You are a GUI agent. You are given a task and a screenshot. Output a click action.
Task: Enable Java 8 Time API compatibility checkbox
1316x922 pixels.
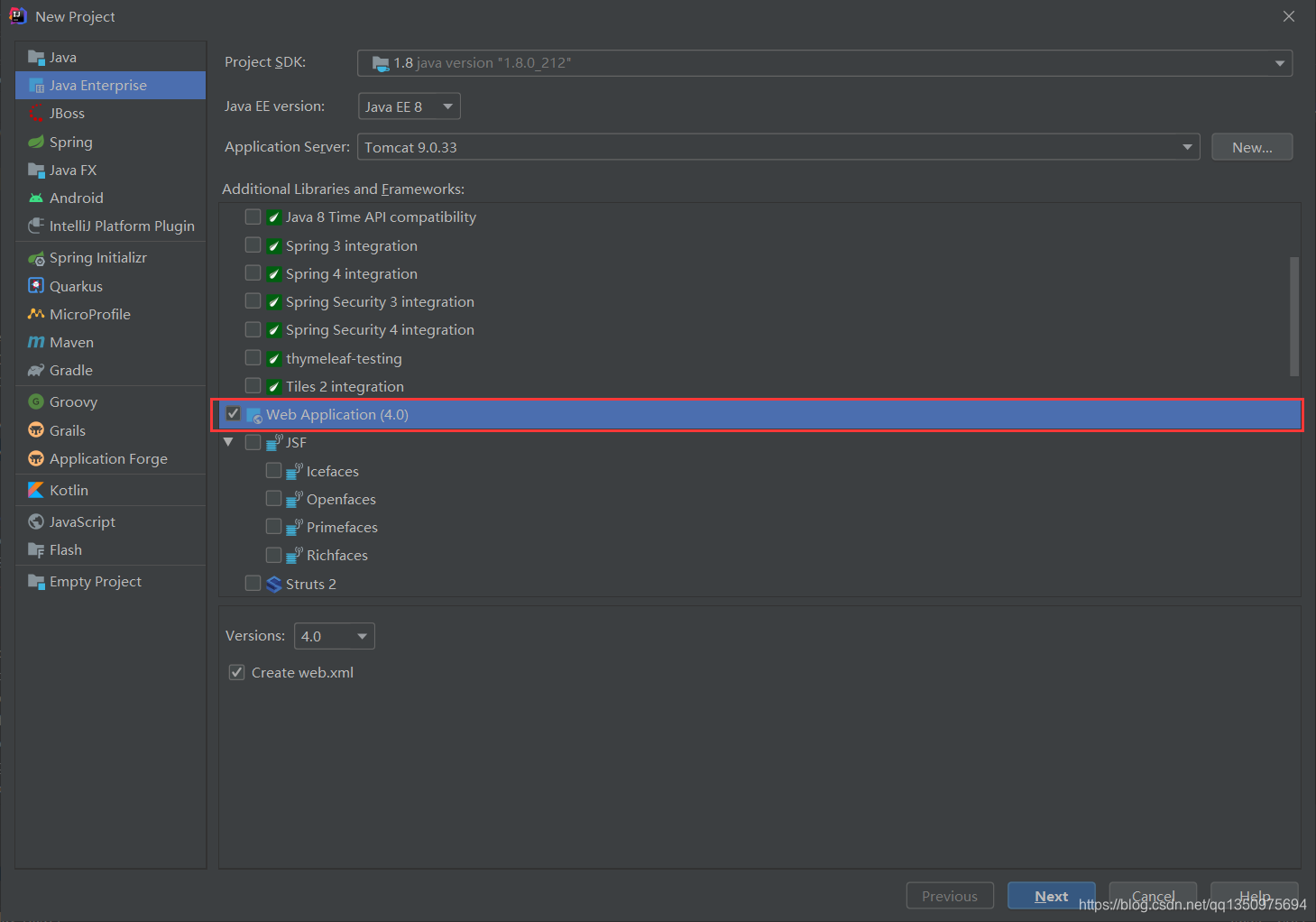coord(253,217)
